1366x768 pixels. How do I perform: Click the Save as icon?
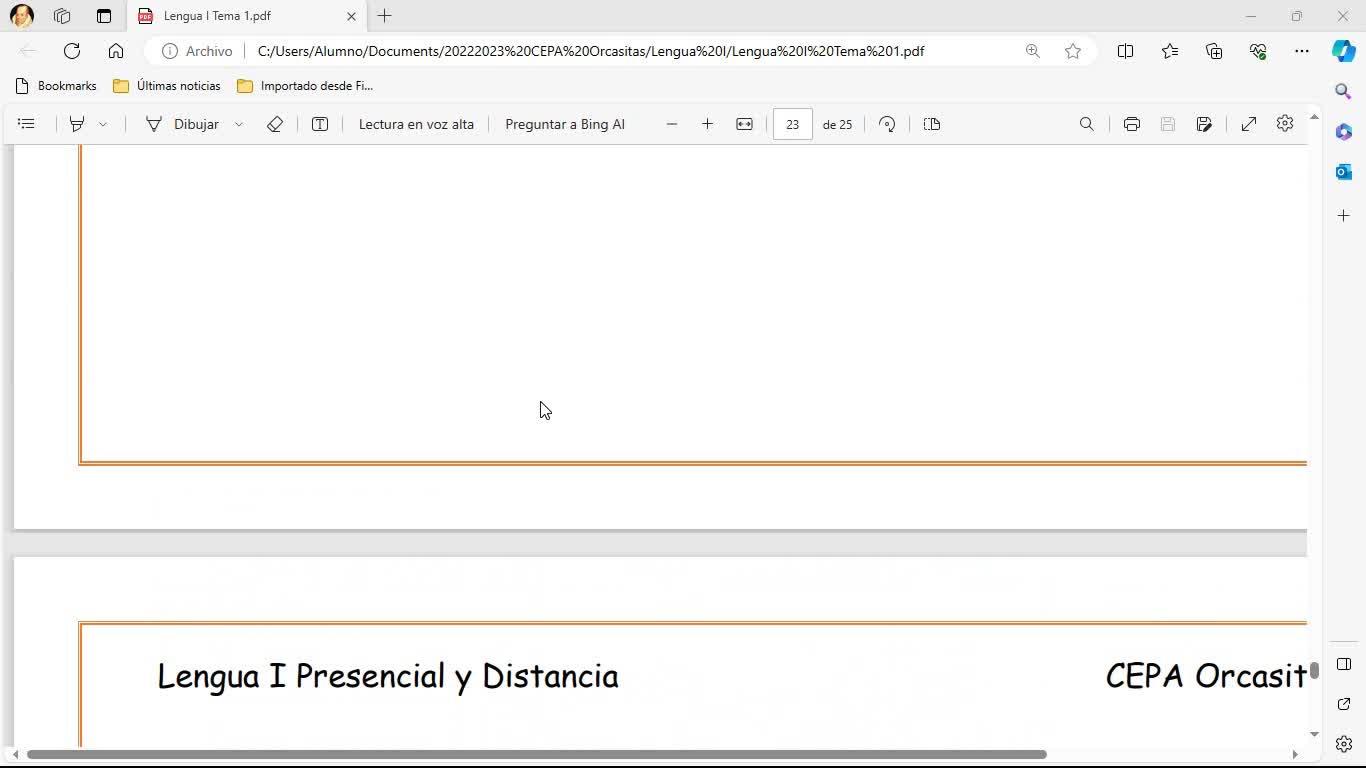1204,124
